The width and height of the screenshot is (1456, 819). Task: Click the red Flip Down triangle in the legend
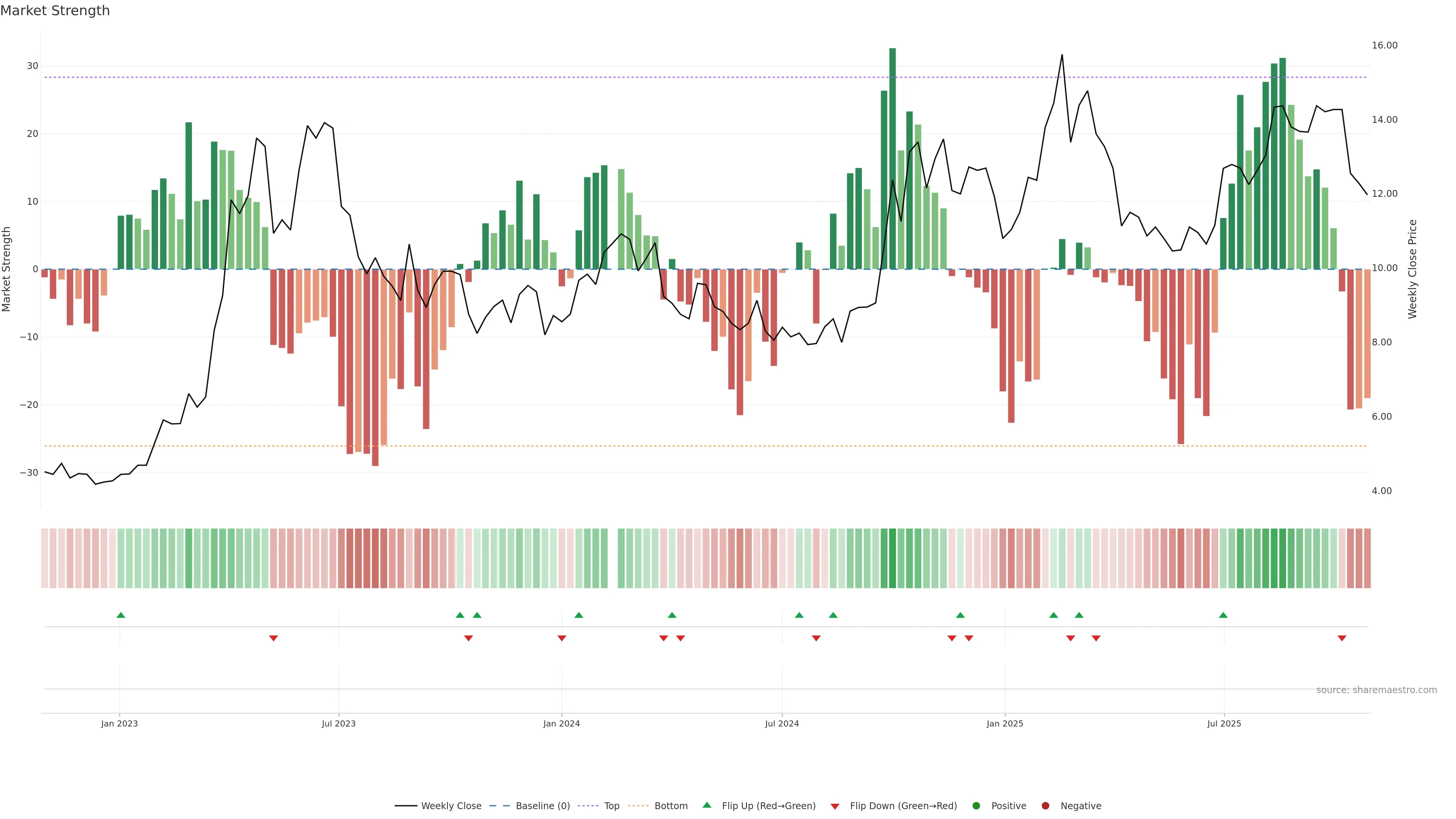tap(835, 806)
